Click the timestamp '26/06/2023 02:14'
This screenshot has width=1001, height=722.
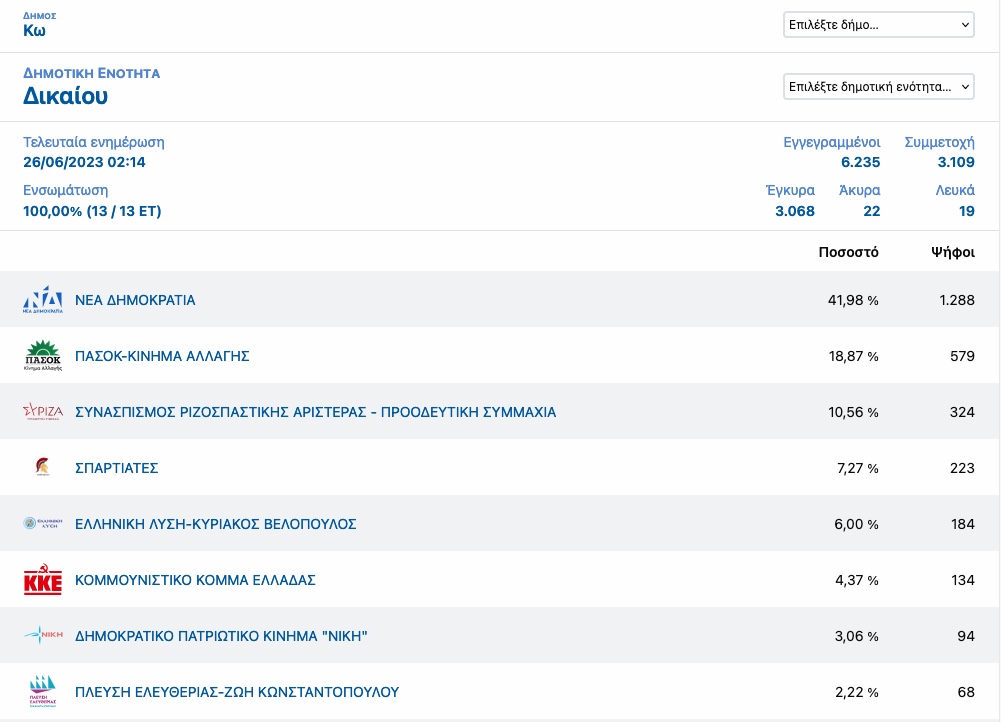click(84, 162)
